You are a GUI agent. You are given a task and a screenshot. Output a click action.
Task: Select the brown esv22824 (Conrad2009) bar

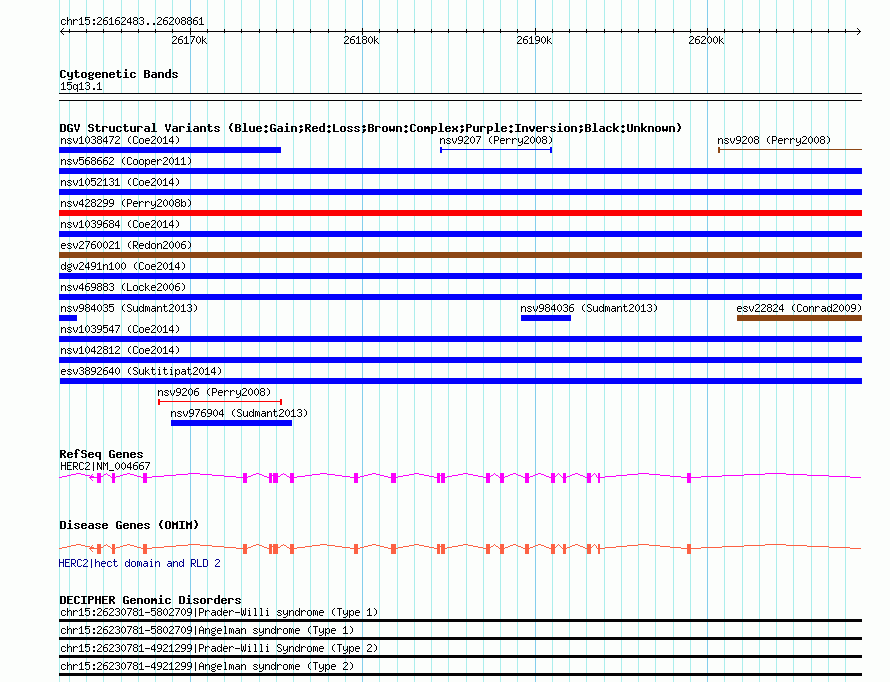798,318
